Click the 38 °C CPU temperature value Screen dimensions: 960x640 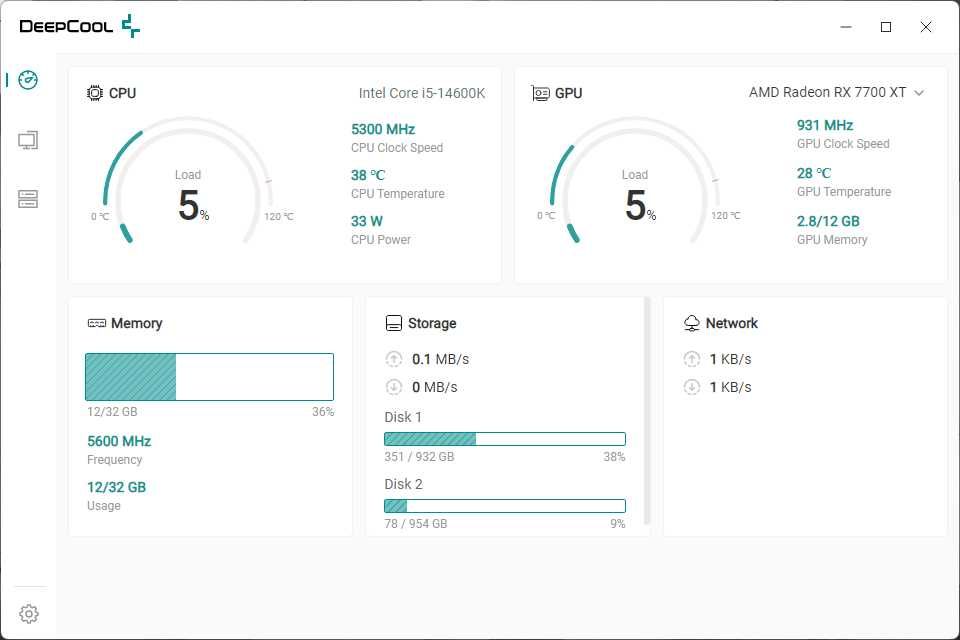(368, 175)
